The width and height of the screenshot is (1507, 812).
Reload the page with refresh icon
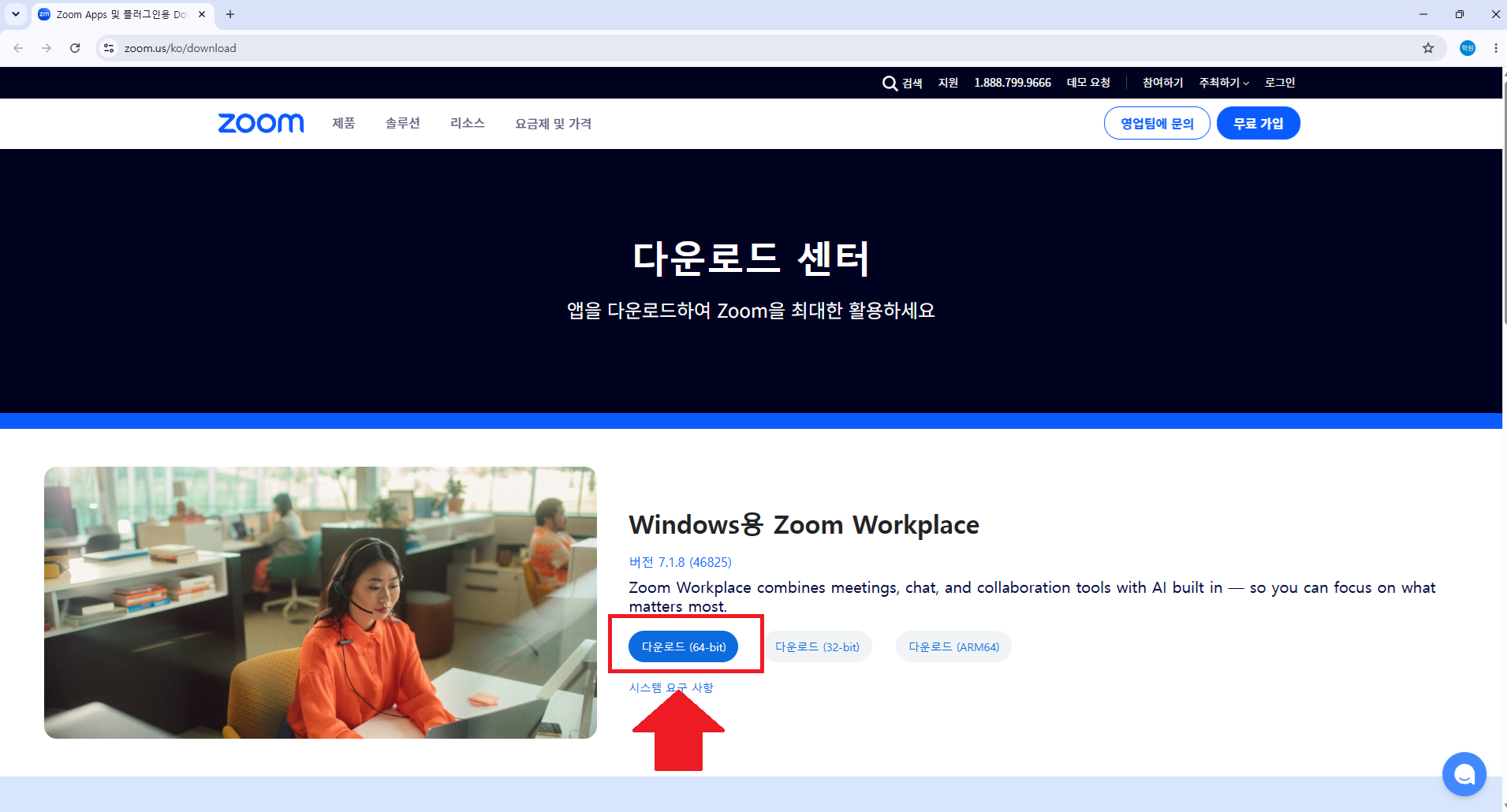(x=75, y=48)
